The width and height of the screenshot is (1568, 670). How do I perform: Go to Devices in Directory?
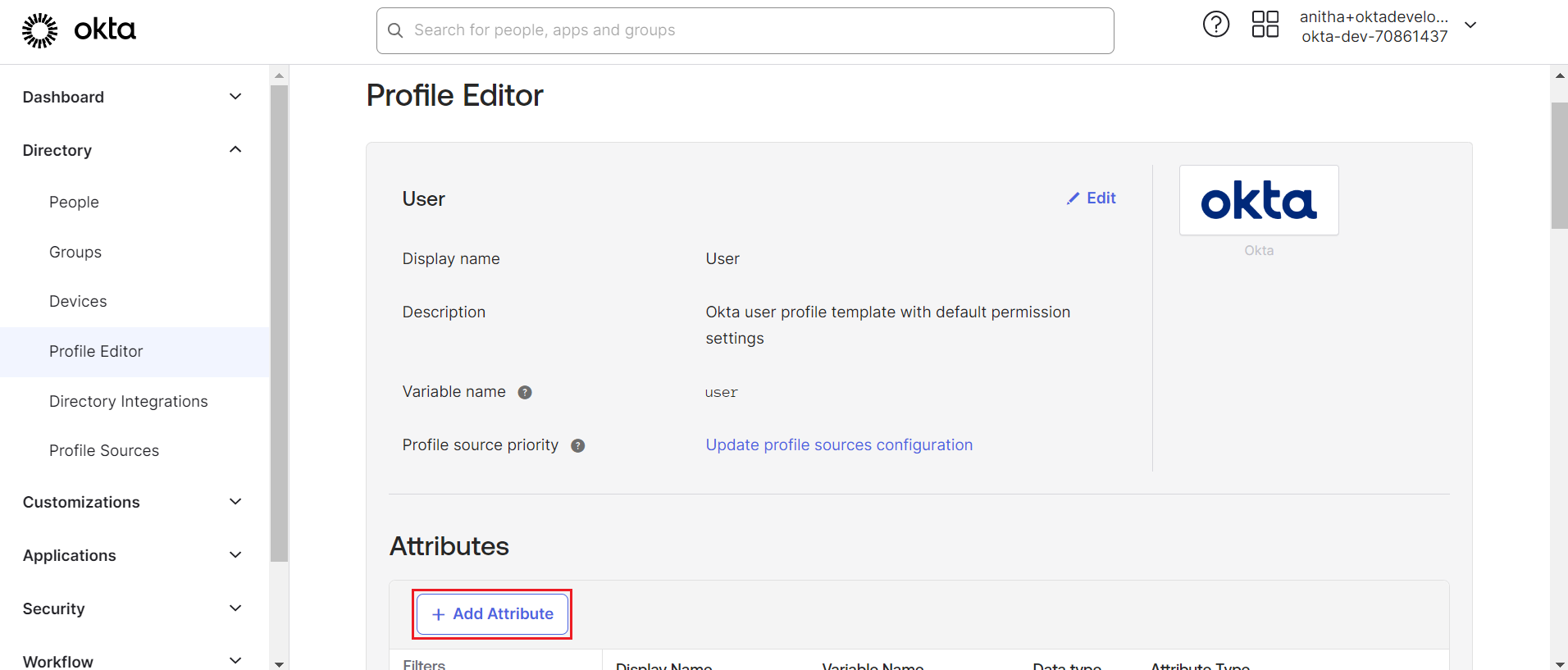(78, 301)
